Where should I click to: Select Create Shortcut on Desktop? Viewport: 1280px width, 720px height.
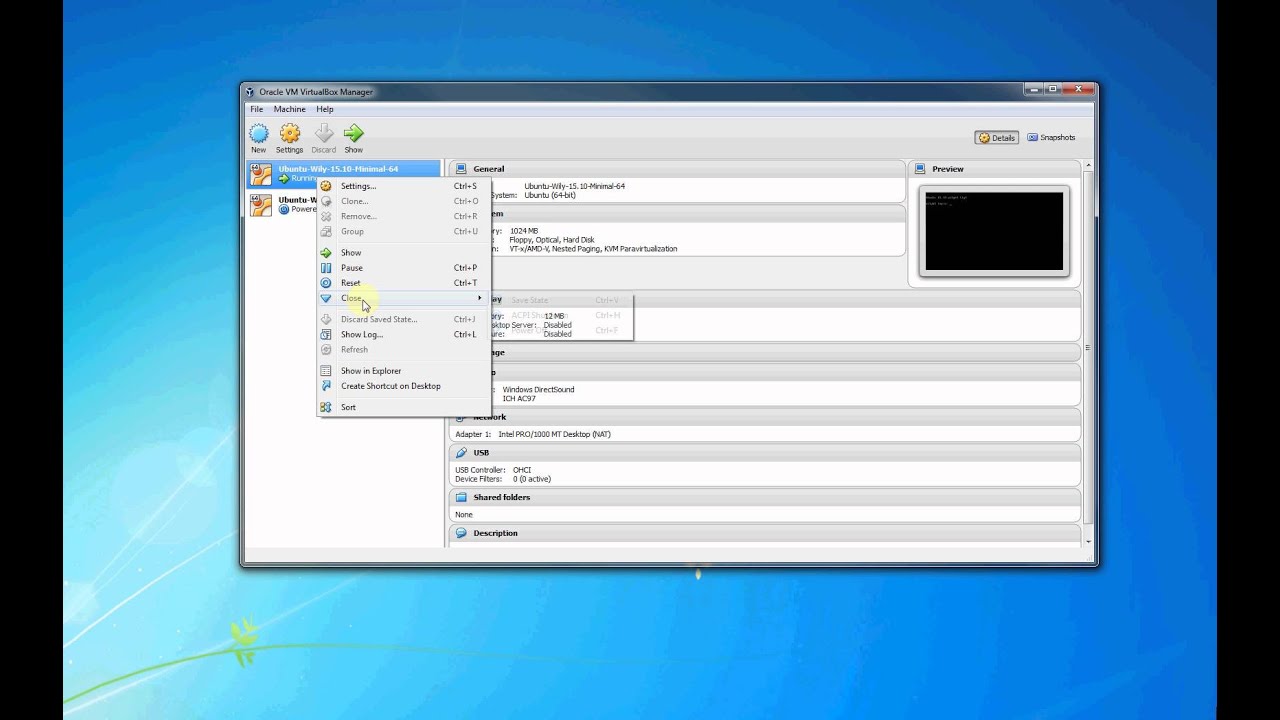tap(390, 386)
